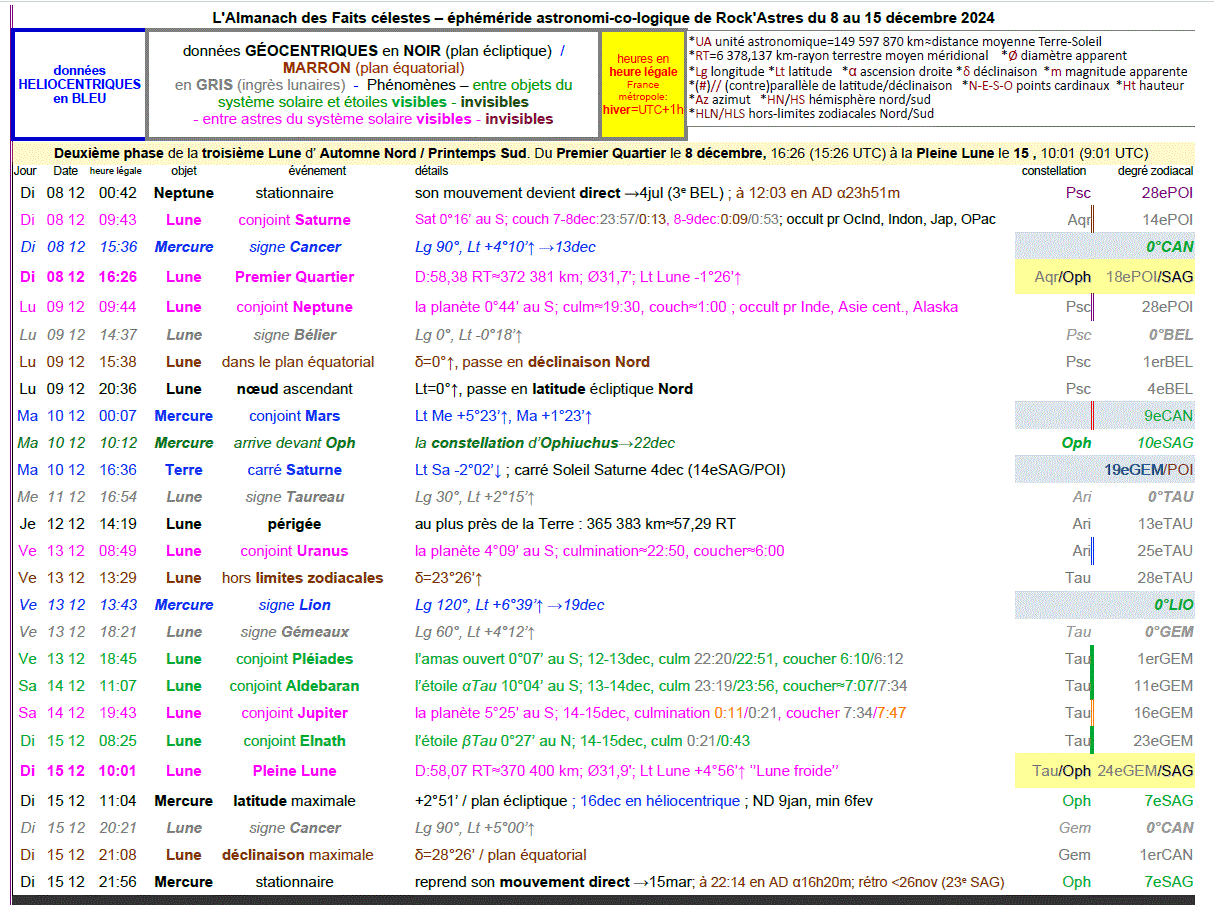The width and height of the screenshot is (1214, 905).
Task: Click the event 'déclinaison maximale'
Action: pos(297,855)
